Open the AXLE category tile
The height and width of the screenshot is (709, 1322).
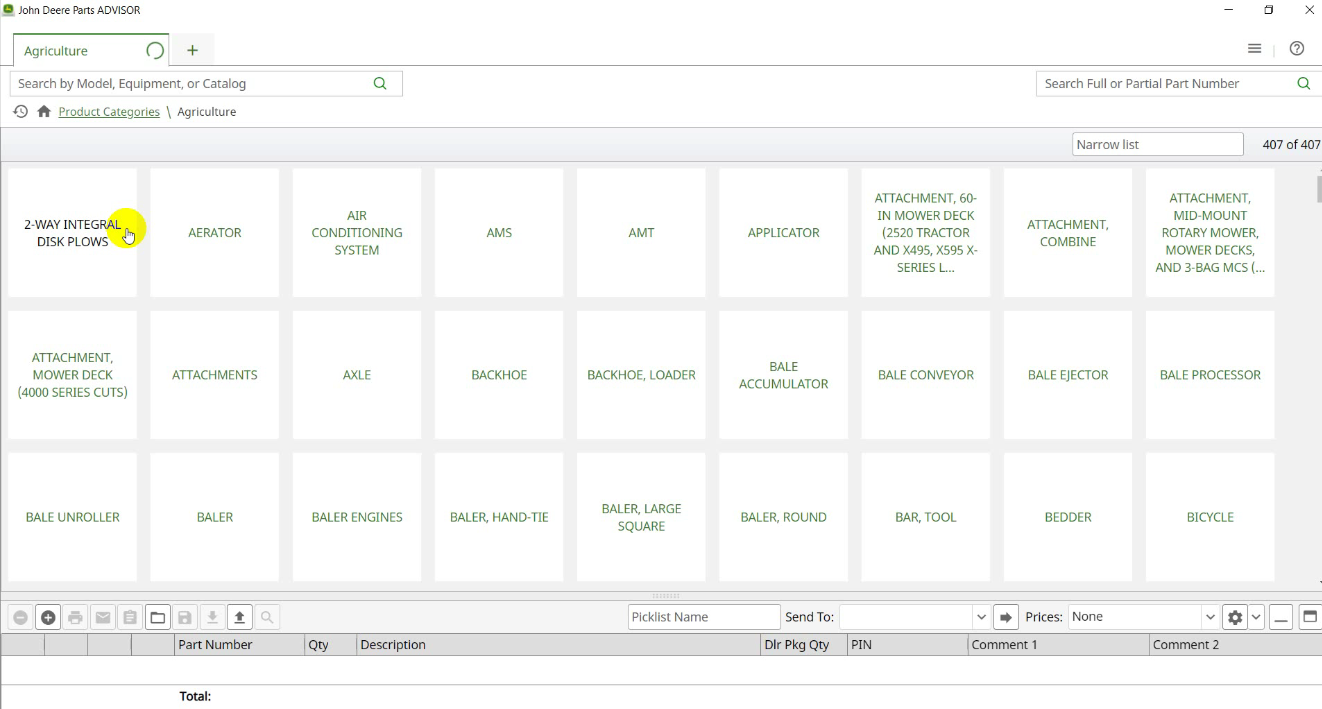click(x=357, y=375)
